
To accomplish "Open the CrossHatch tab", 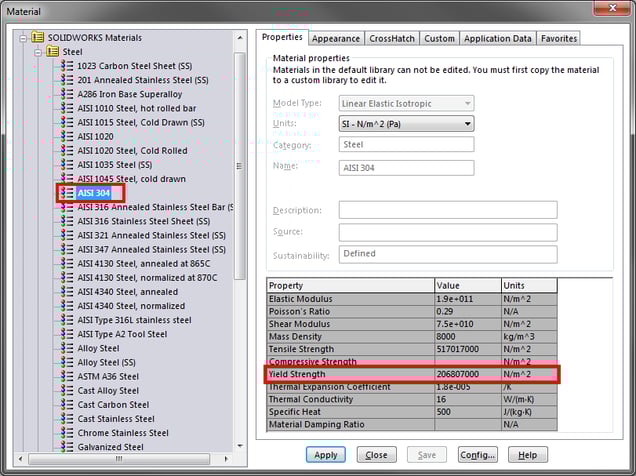I will [x=392, y=39].
